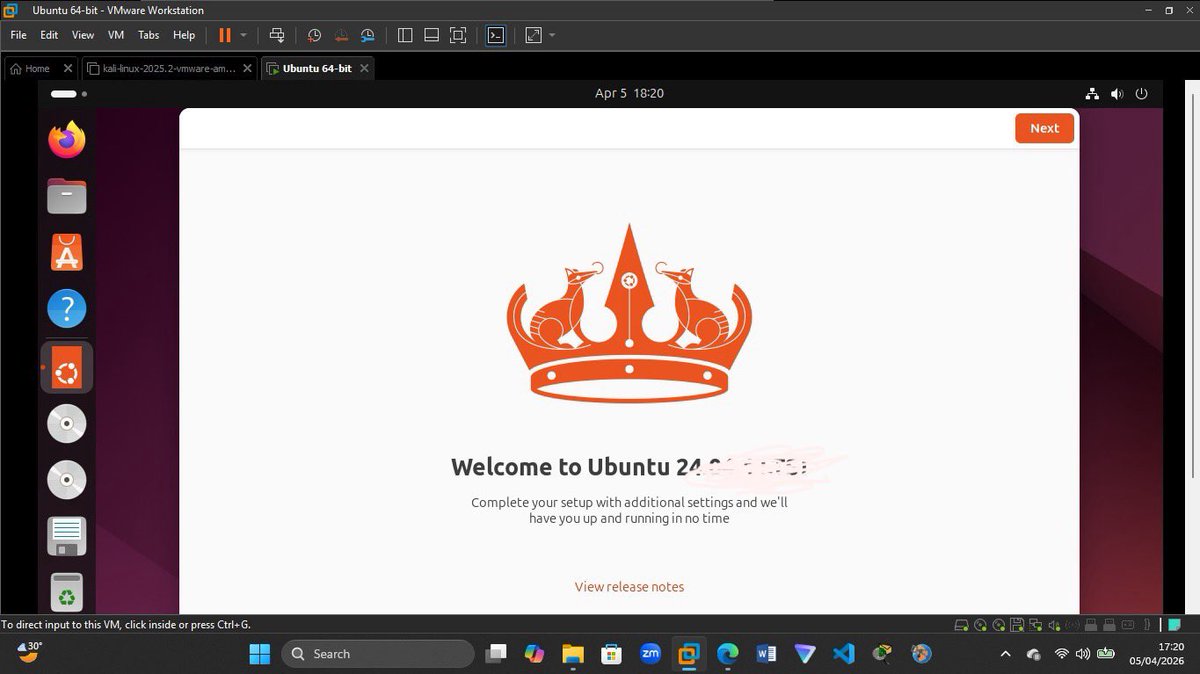1200x674 pixels.
Task: Click the Next button in Ubuntu setup
Action: (x=1044, y=128)
